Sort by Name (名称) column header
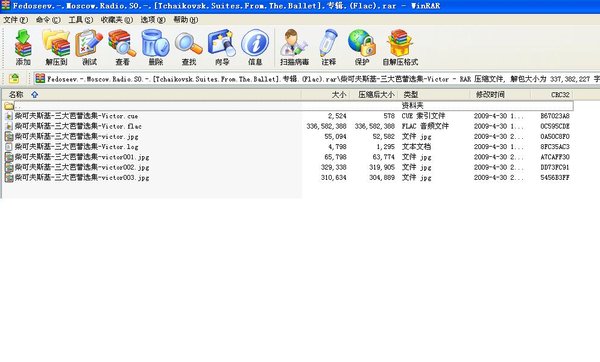Viewport: 600px width, 362px height. [x=151, y=95]
